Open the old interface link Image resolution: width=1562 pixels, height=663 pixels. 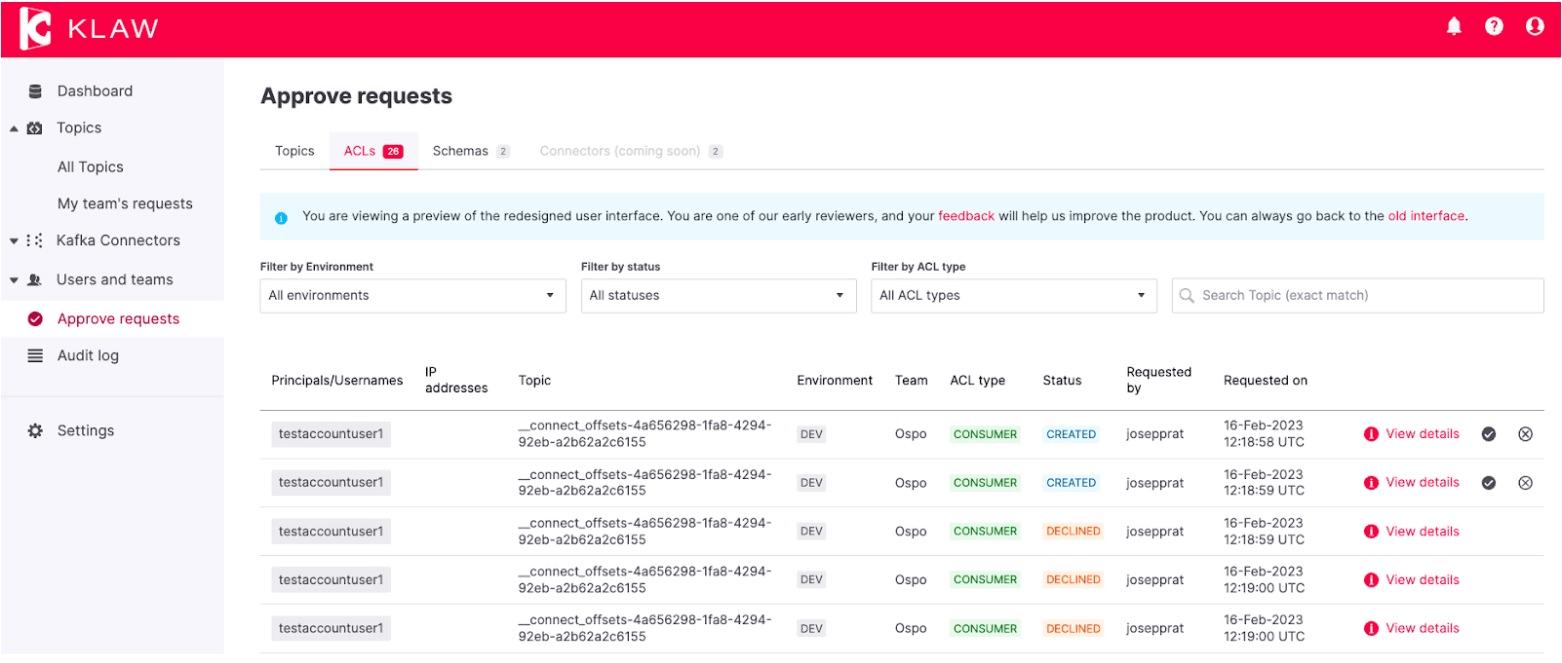tap(1427, 214)
